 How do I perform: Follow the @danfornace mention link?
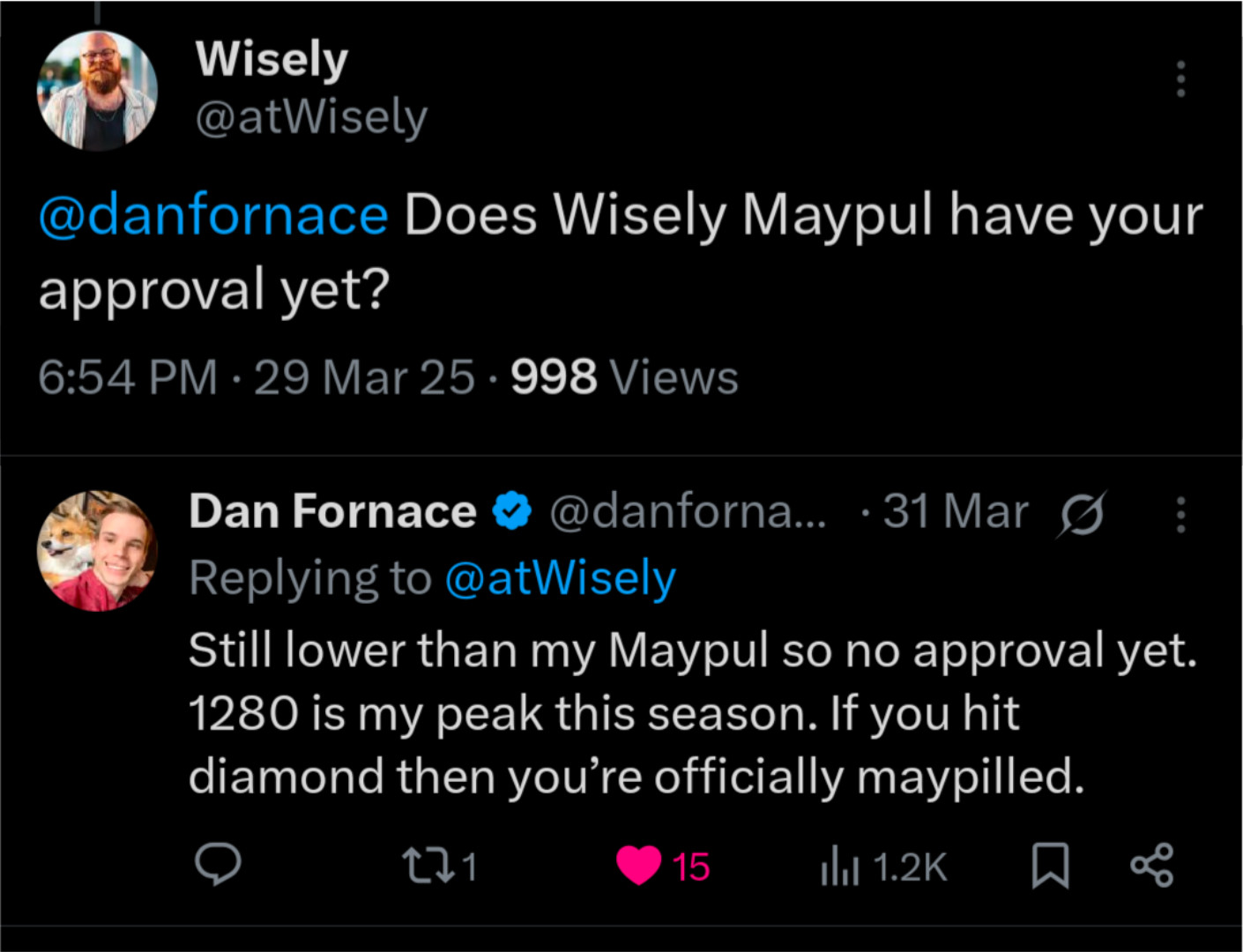[213, 215]
